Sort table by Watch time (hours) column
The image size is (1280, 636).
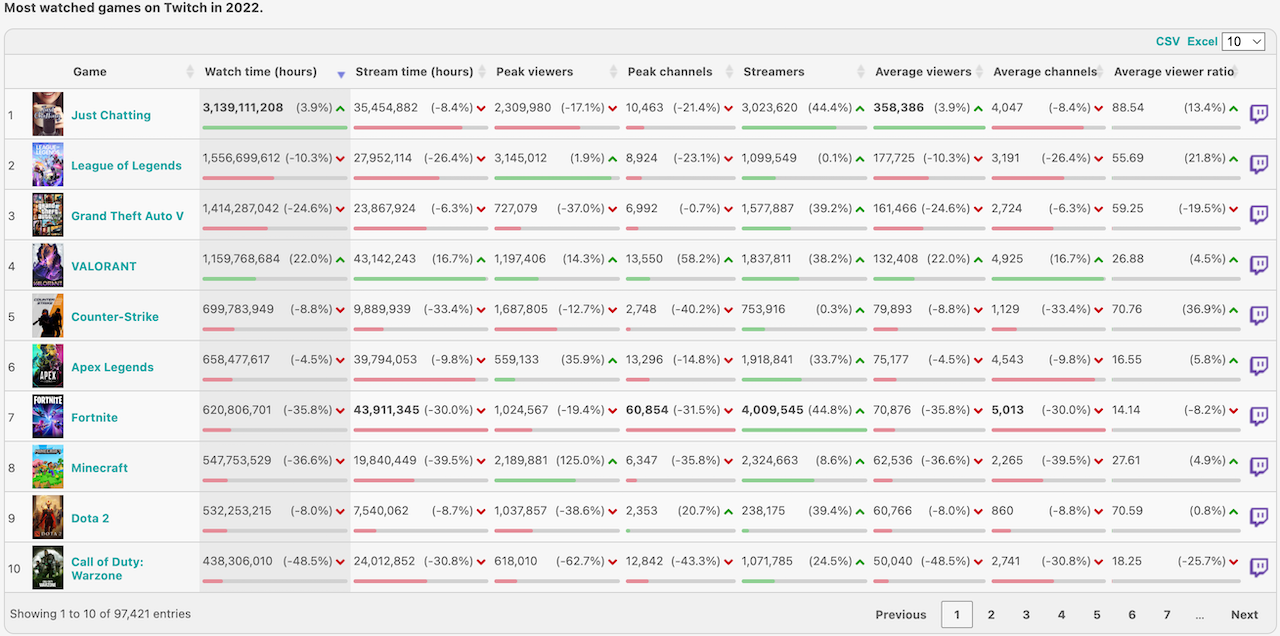(260, 72)
